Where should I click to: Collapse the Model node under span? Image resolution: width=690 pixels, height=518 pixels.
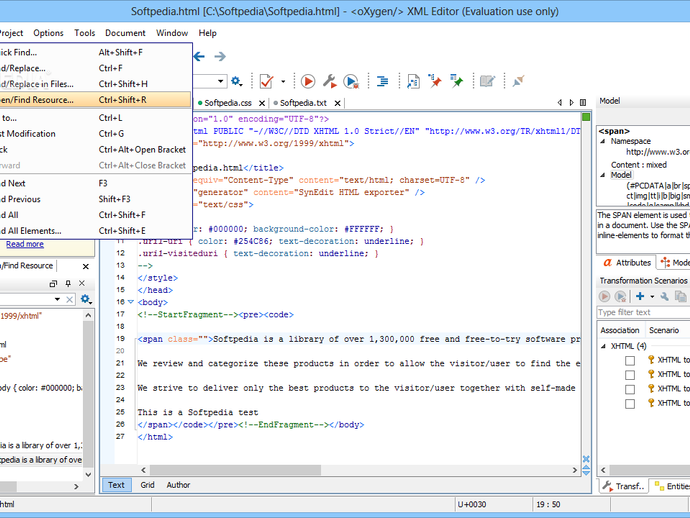tap(603, 175)
